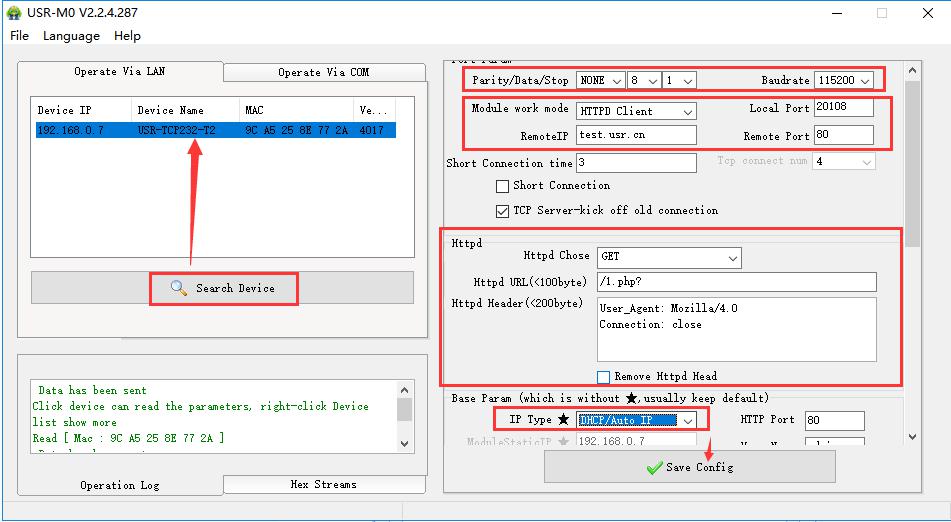
Task: Switch to Operate Via COM tab
Action: pos(324,72)
